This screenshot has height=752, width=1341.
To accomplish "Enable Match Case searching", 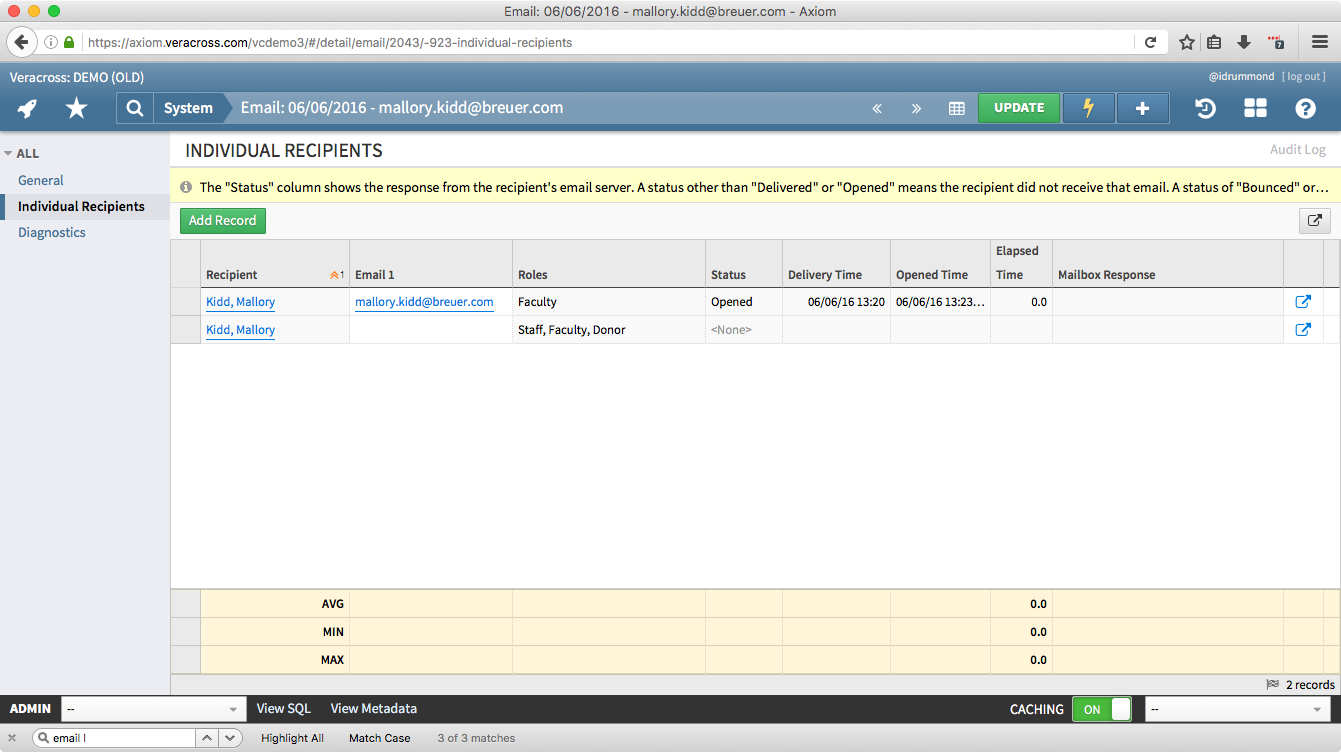I will (379, 738).
